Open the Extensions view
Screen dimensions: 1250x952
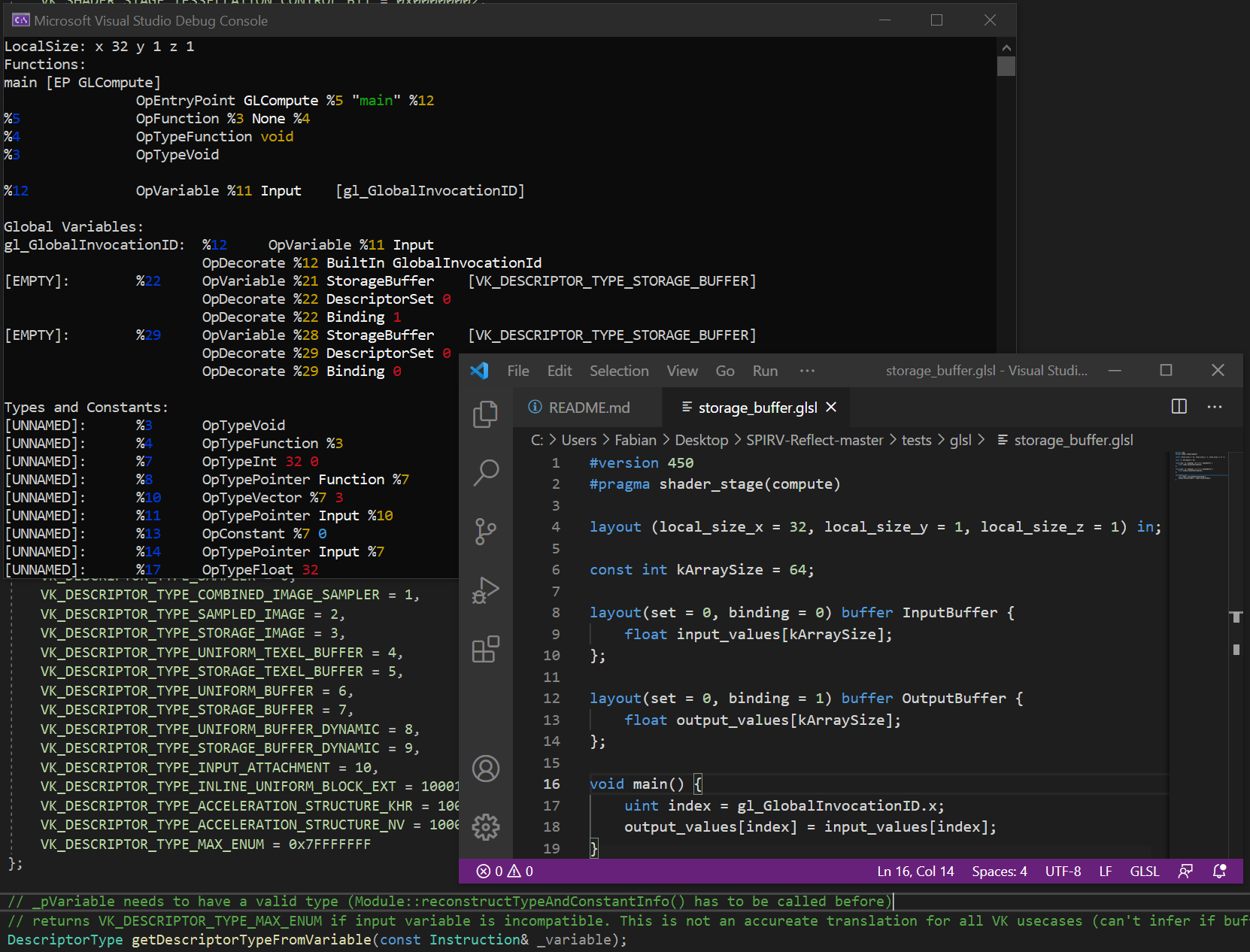(x=485, y=649)
